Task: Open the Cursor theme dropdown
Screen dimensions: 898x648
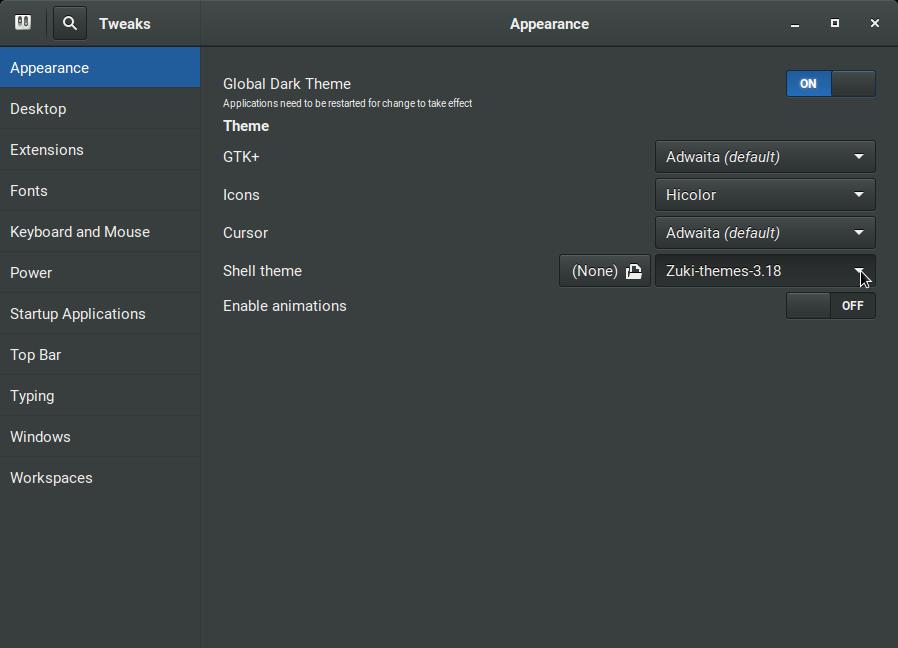Action: [765, 233]
